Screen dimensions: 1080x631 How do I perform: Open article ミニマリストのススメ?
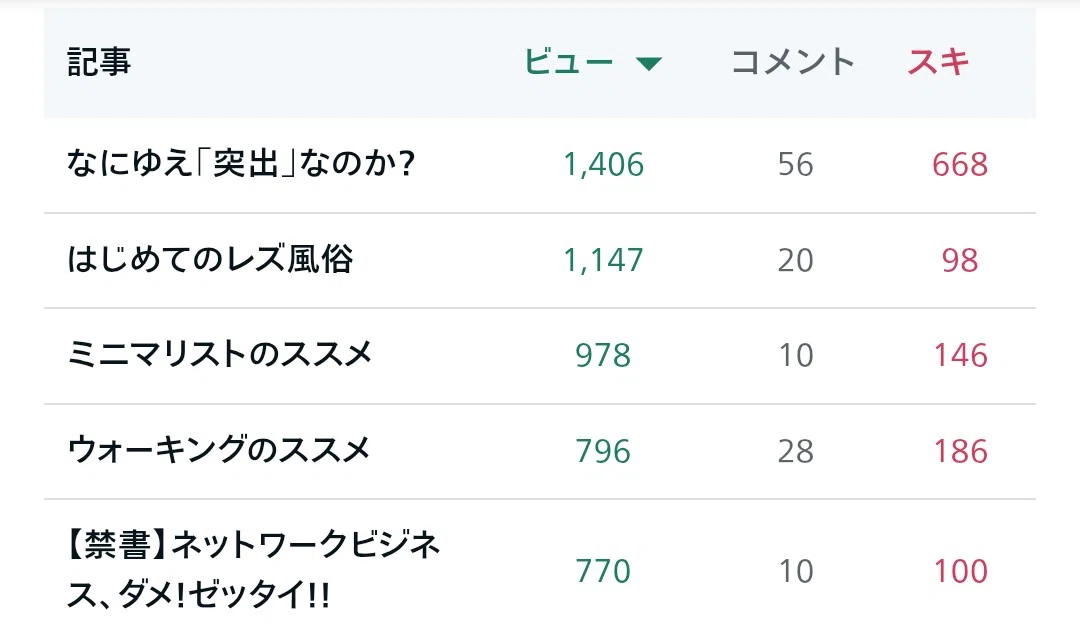(x=220, y=355)
